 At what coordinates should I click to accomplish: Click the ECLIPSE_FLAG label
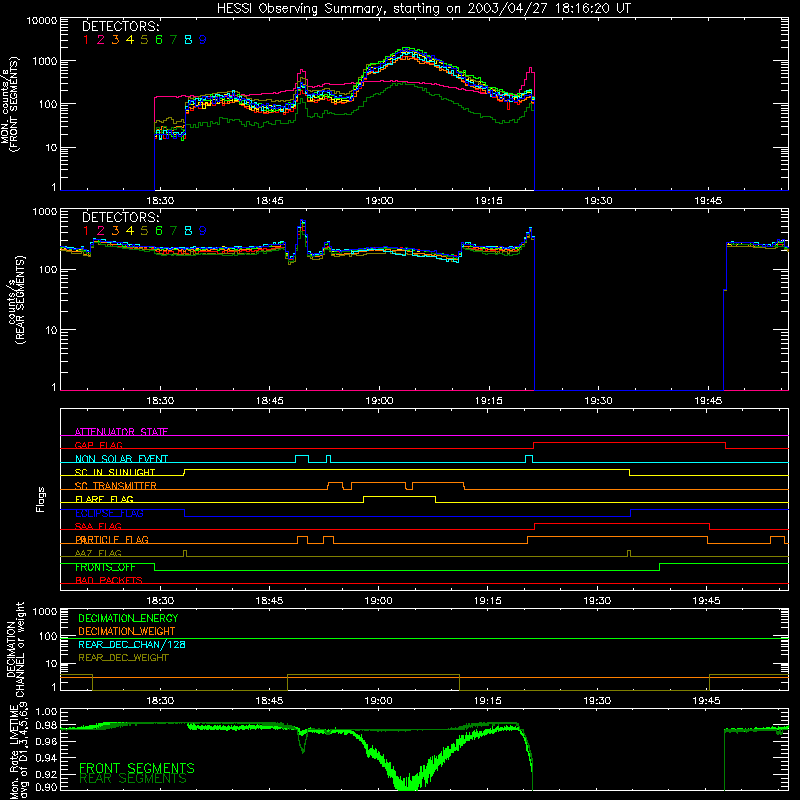tap(109, 513)
